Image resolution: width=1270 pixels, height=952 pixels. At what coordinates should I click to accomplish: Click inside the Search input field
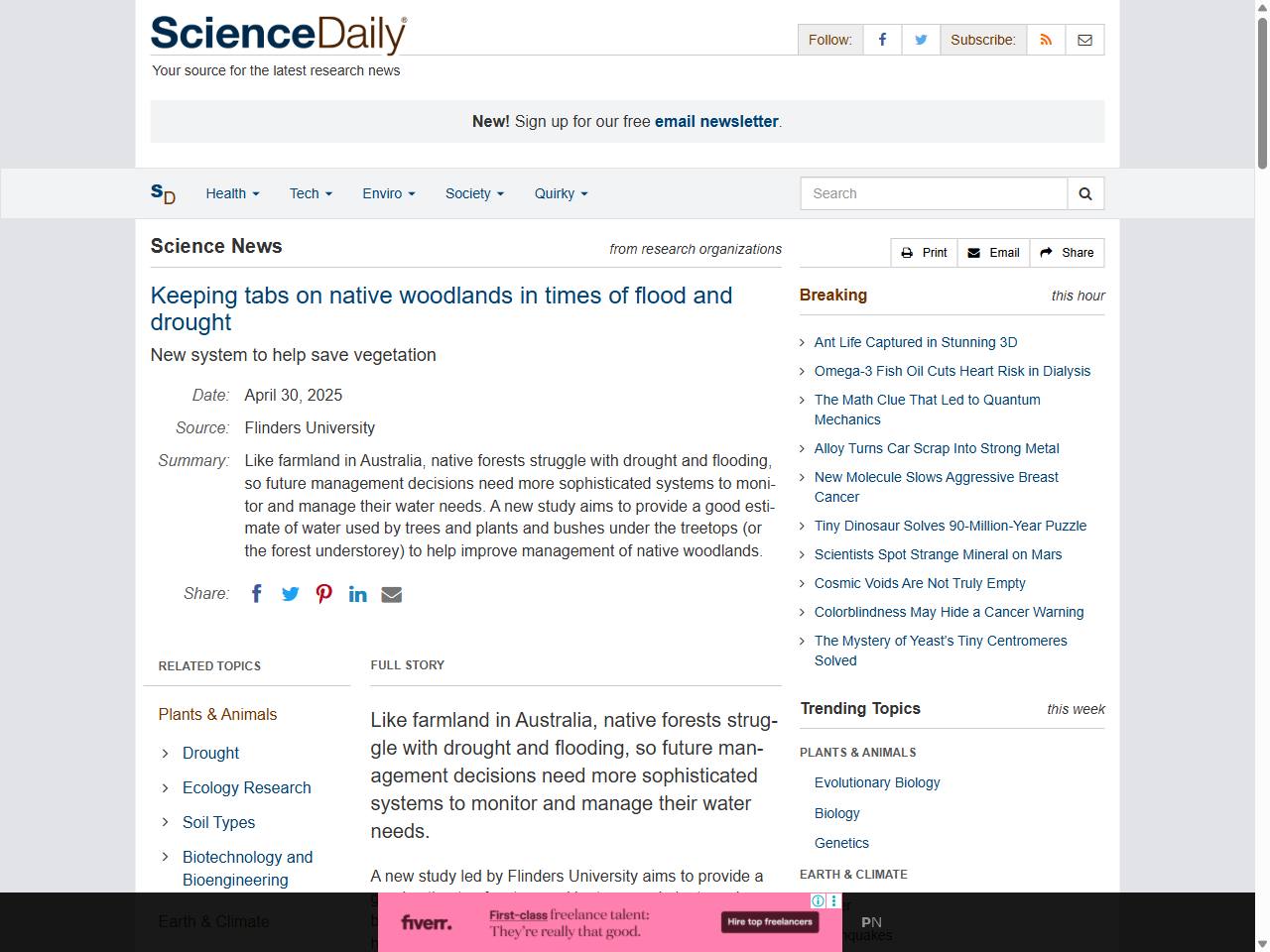tap(933, 193)
